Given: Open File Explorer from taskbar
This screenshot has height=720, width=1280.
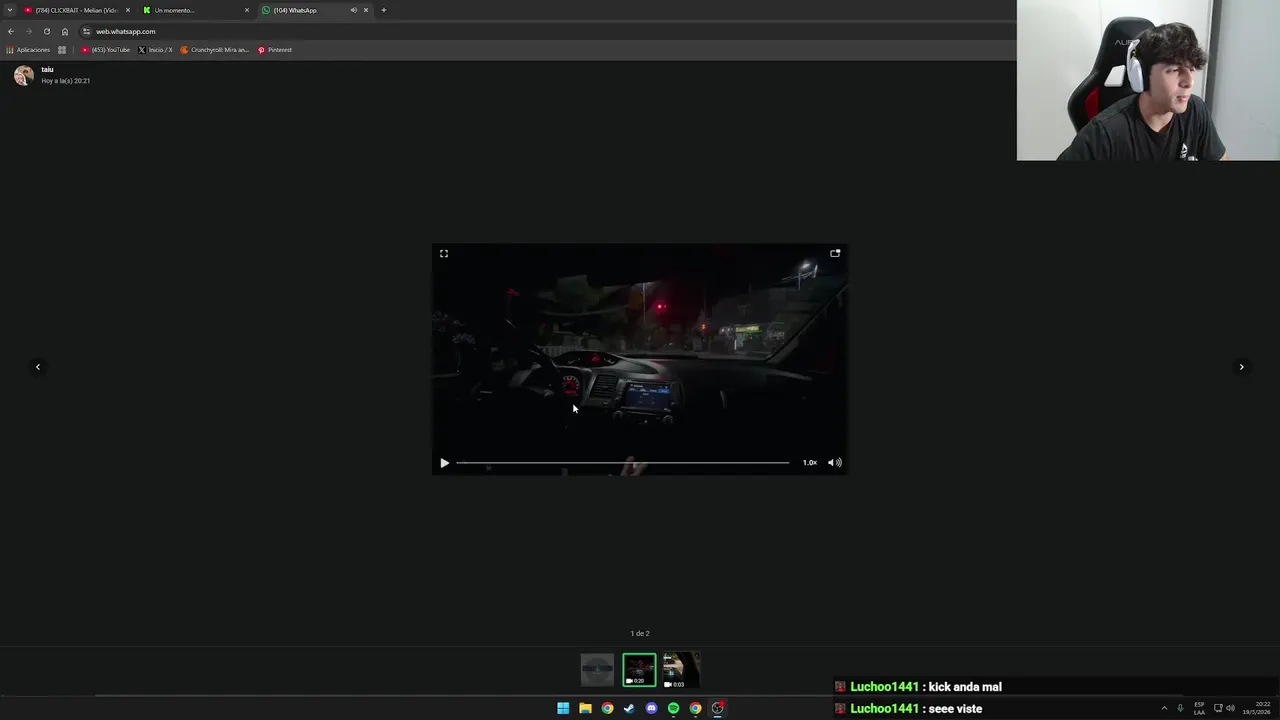Looking at the screenshot, I should tap(585, 708).
